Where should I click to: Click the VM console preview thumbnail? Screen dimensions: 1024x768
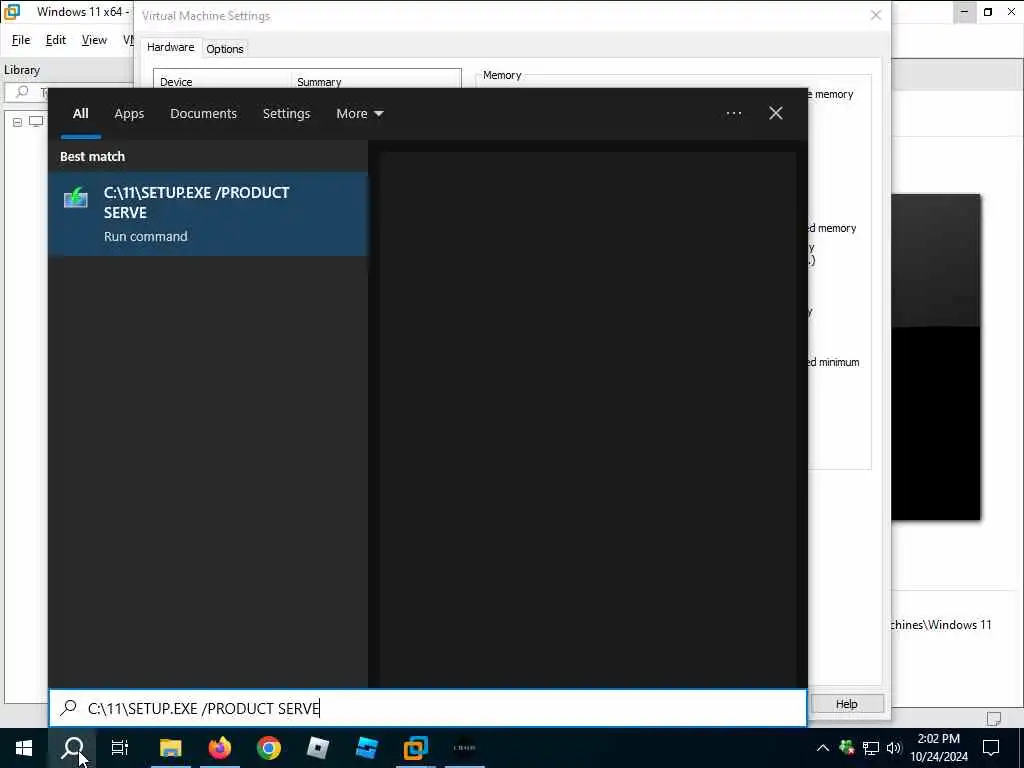(x=936, y=357)
